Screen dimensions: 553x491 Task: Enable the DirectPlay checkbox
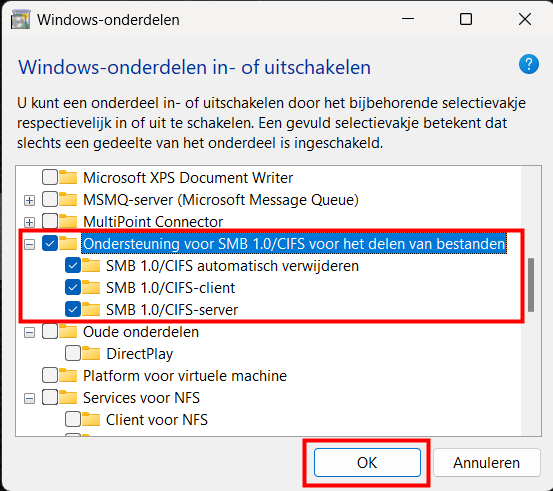click(73, 353)
